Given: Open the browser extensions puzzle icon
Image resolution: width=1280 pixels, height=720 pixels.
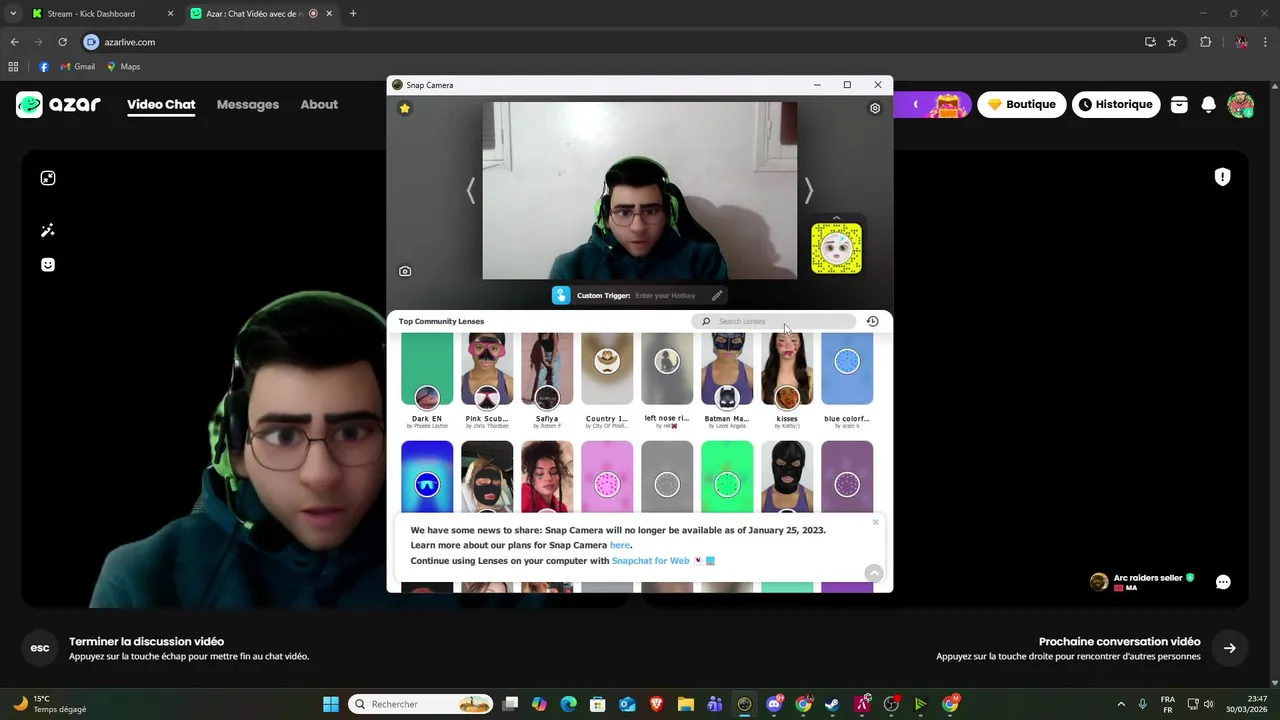Looking at the screenshot, I should pyautogui.click(x=1205, y=42).
